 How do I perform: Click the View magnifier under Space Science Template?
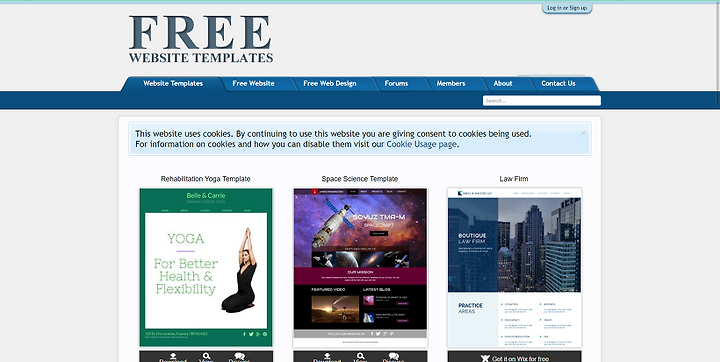tap(361, 356)
